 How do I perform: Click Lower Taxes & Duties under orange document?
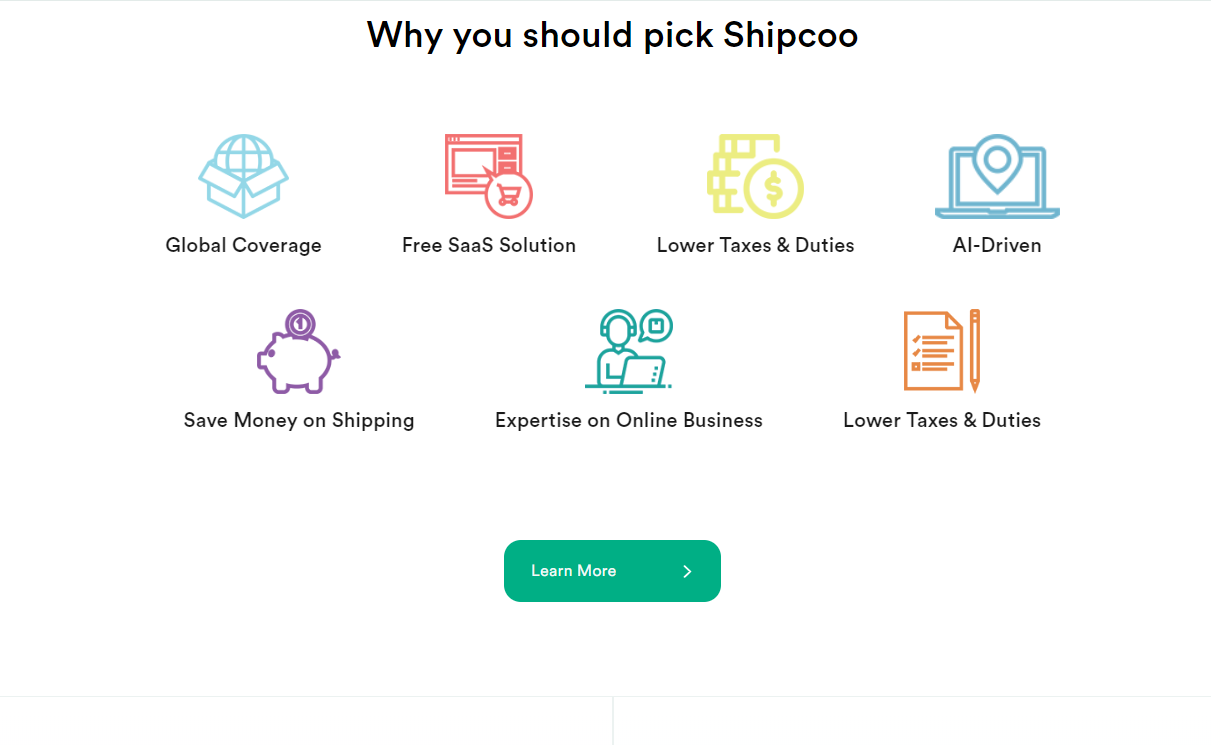[942, 420]
